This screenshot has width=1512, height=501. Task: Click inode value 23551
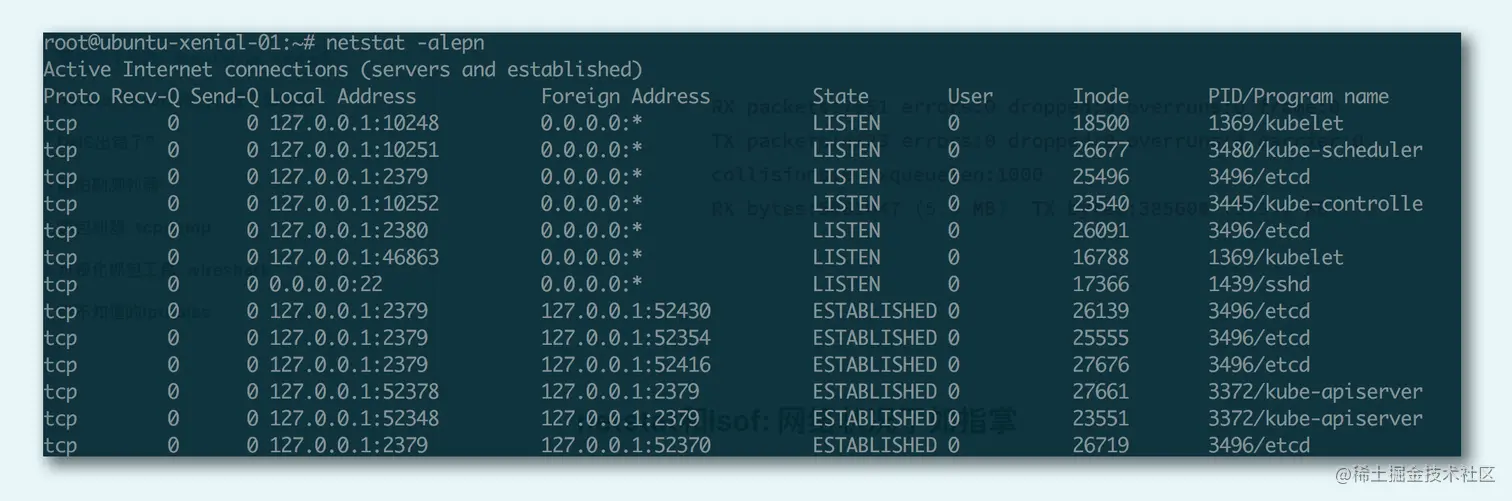tap(1101, 419)
